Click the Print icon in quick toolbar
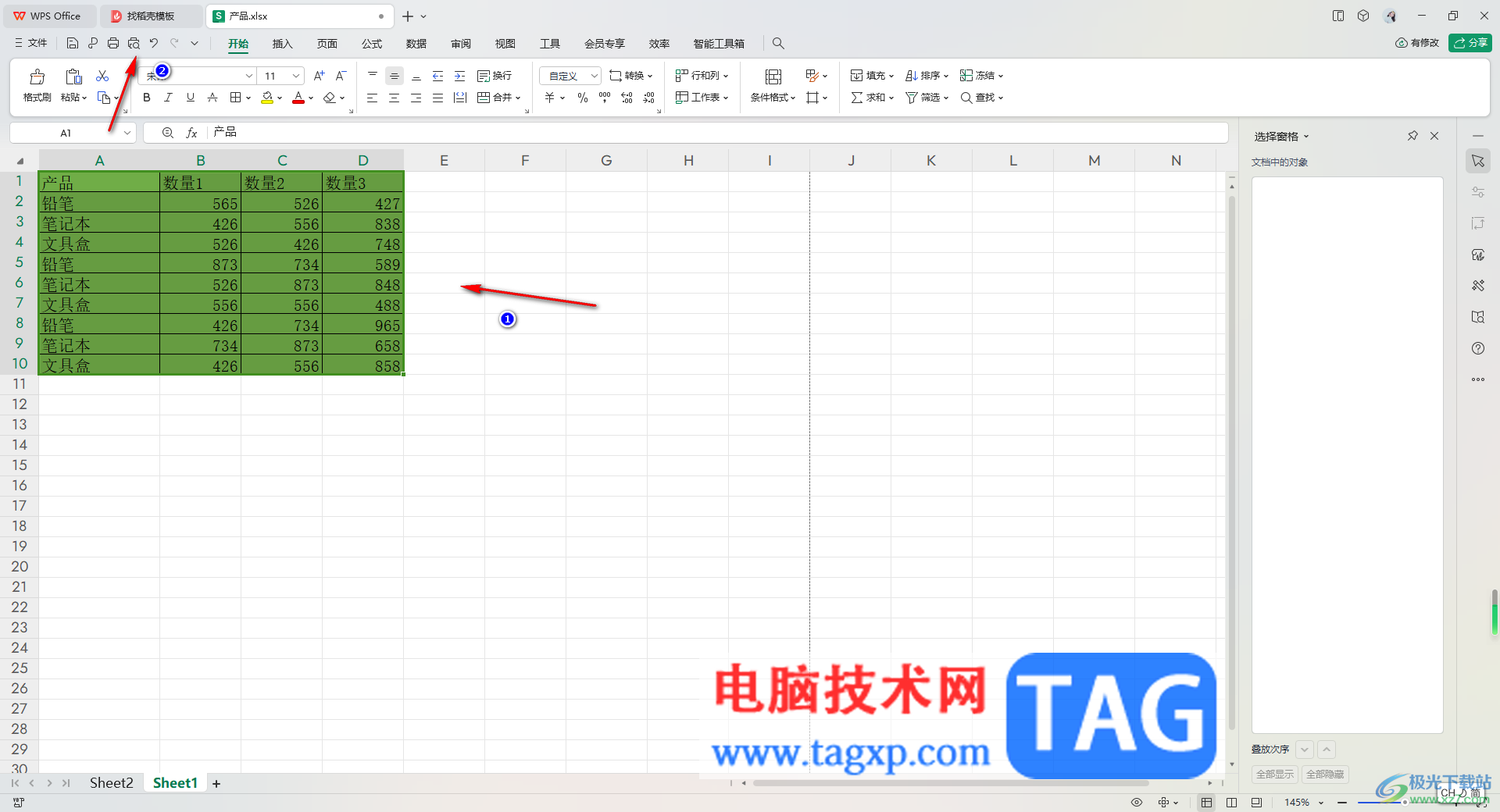Viewport: 1500px width, 812px height. [x=113, y=44]
